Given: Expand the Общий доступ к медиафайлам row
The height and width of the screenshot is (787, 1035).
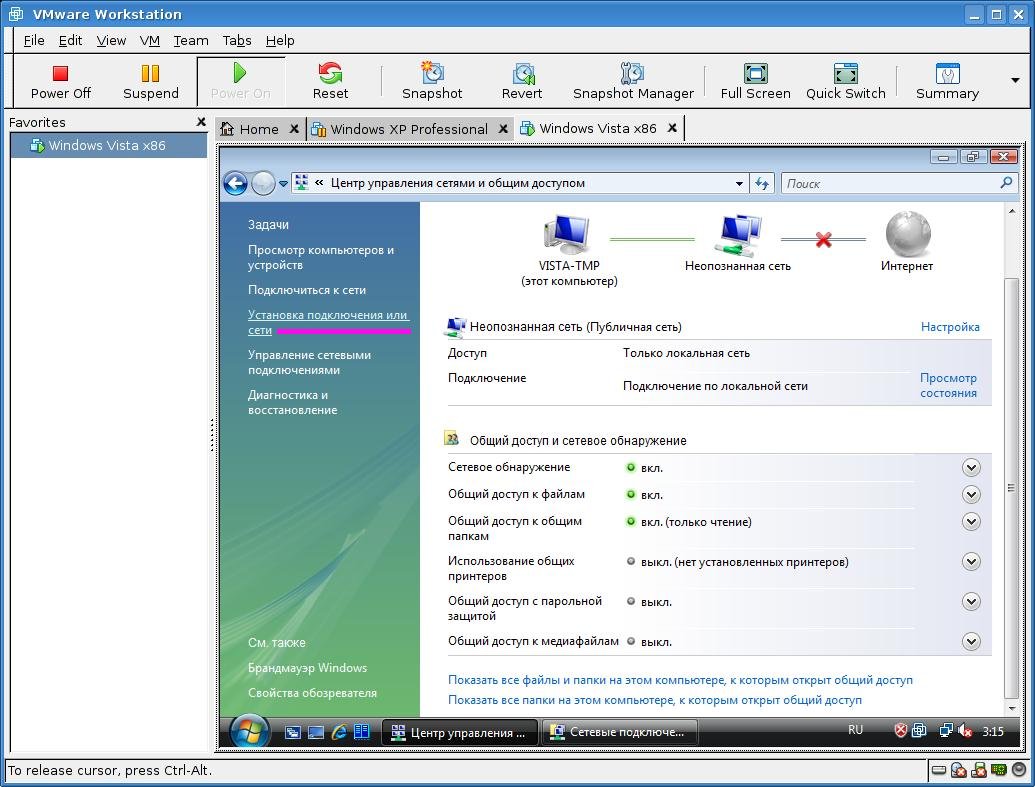Looking at the screenshot, I should (x=971, y=641).
